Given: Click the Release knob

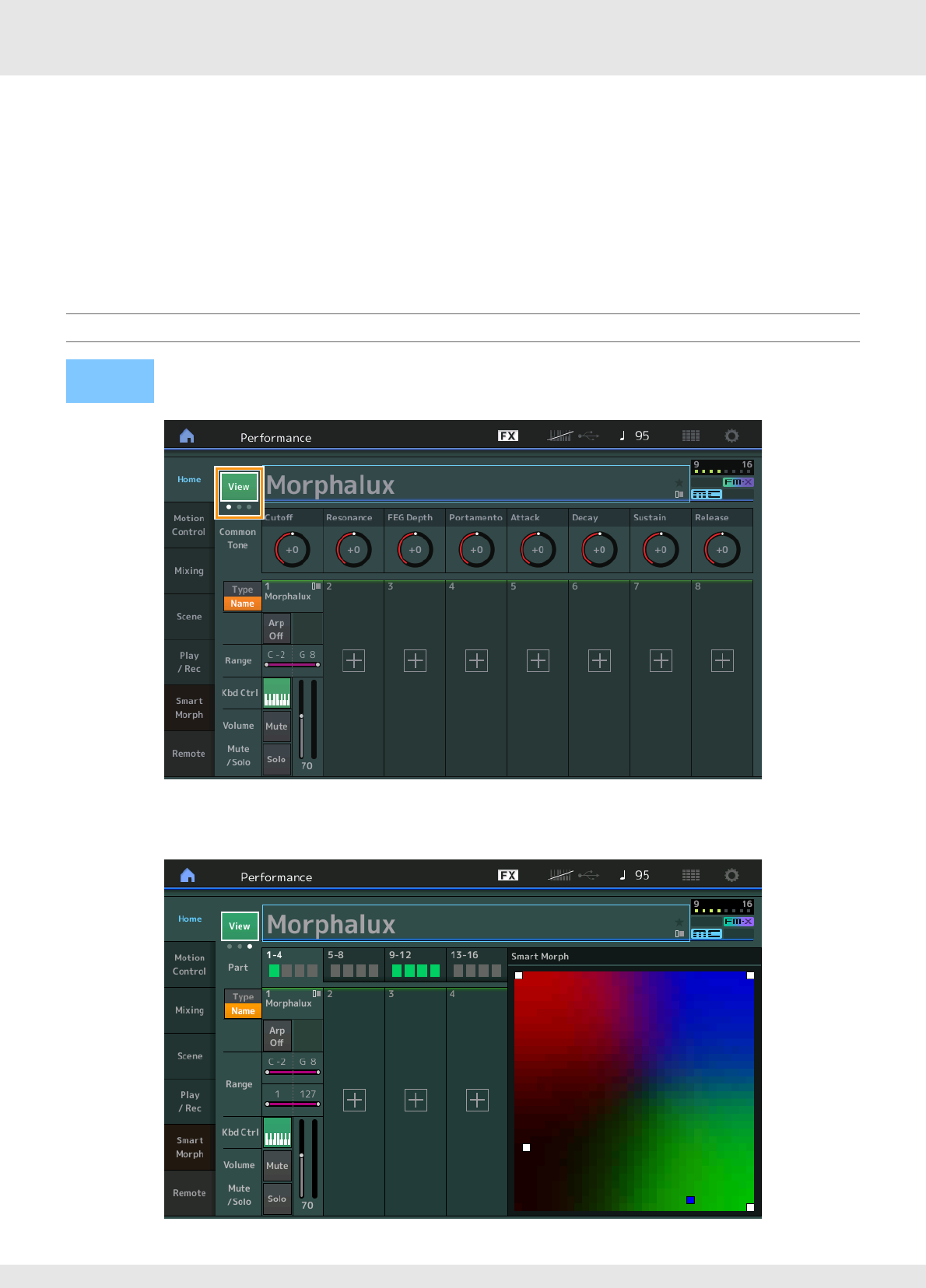Looking at the screenshot, I should tap(722, 550).
